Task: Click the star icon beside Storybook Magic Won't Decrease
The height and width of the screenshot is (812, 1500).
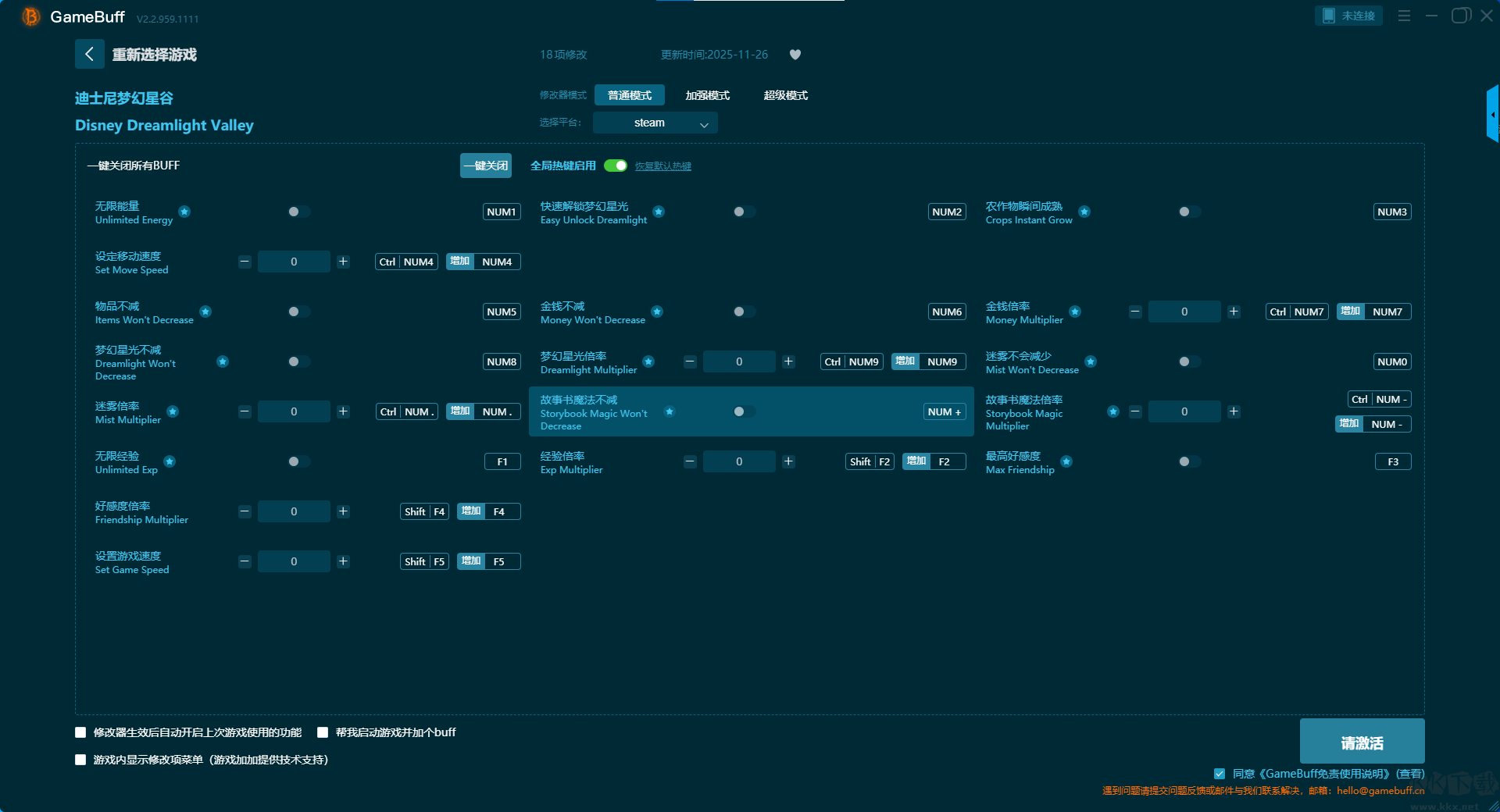Action: pyautogui.click(x=670, y=411)
